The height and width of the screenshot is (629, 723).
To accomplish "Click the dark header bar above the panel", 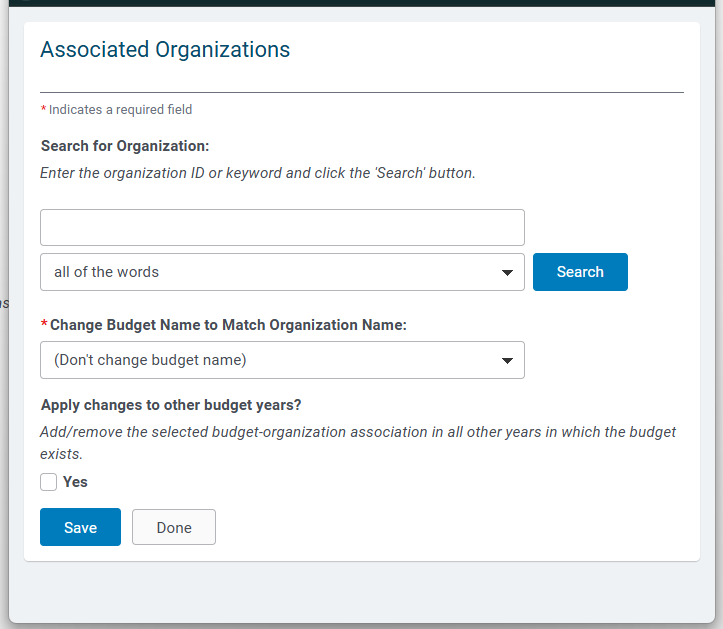I will coord(362,3).
